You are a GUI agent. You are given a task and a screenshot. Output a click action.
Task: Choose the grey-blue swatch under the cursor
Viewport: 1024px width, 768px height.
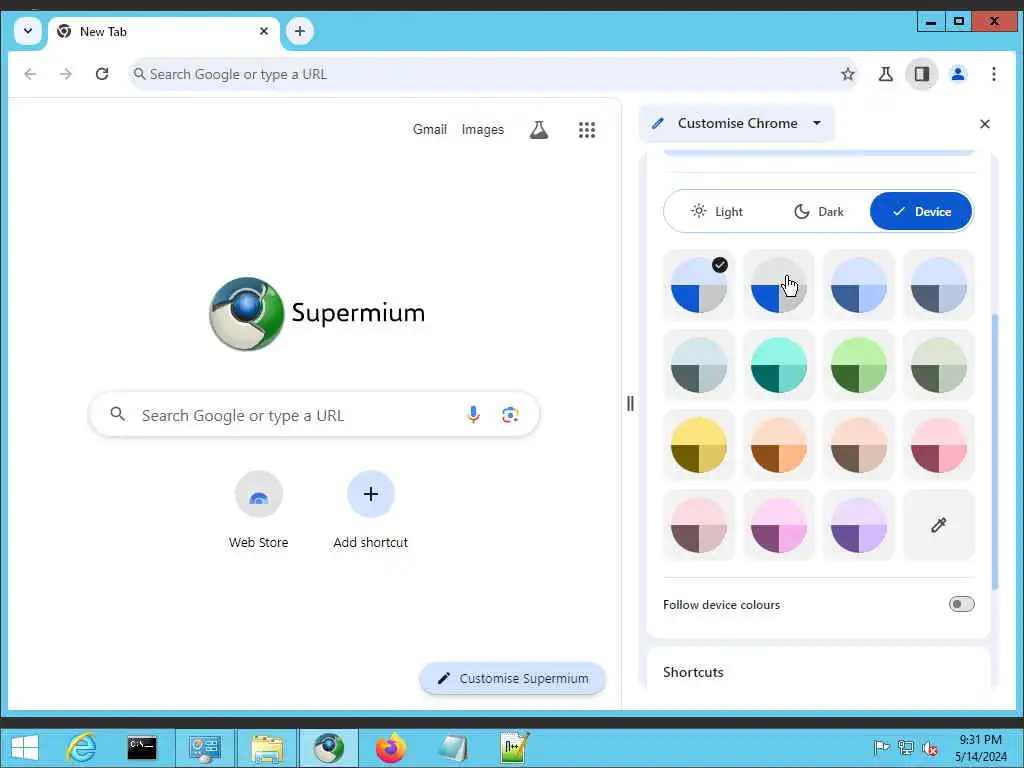pyautogui.click(x=778, y=285)
